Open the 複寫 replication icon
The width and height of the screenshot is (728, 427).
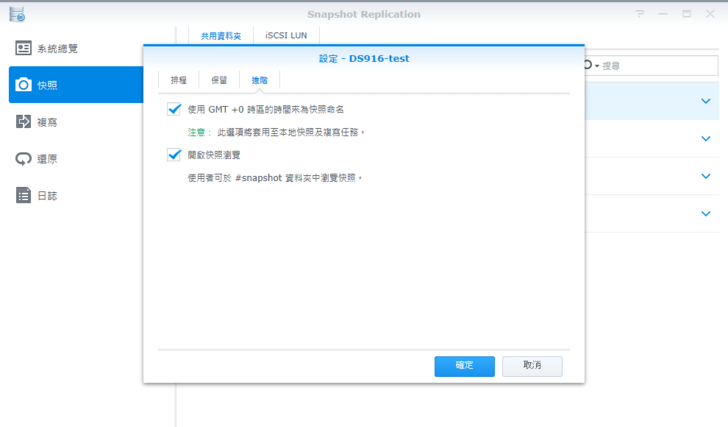(23, 122)
